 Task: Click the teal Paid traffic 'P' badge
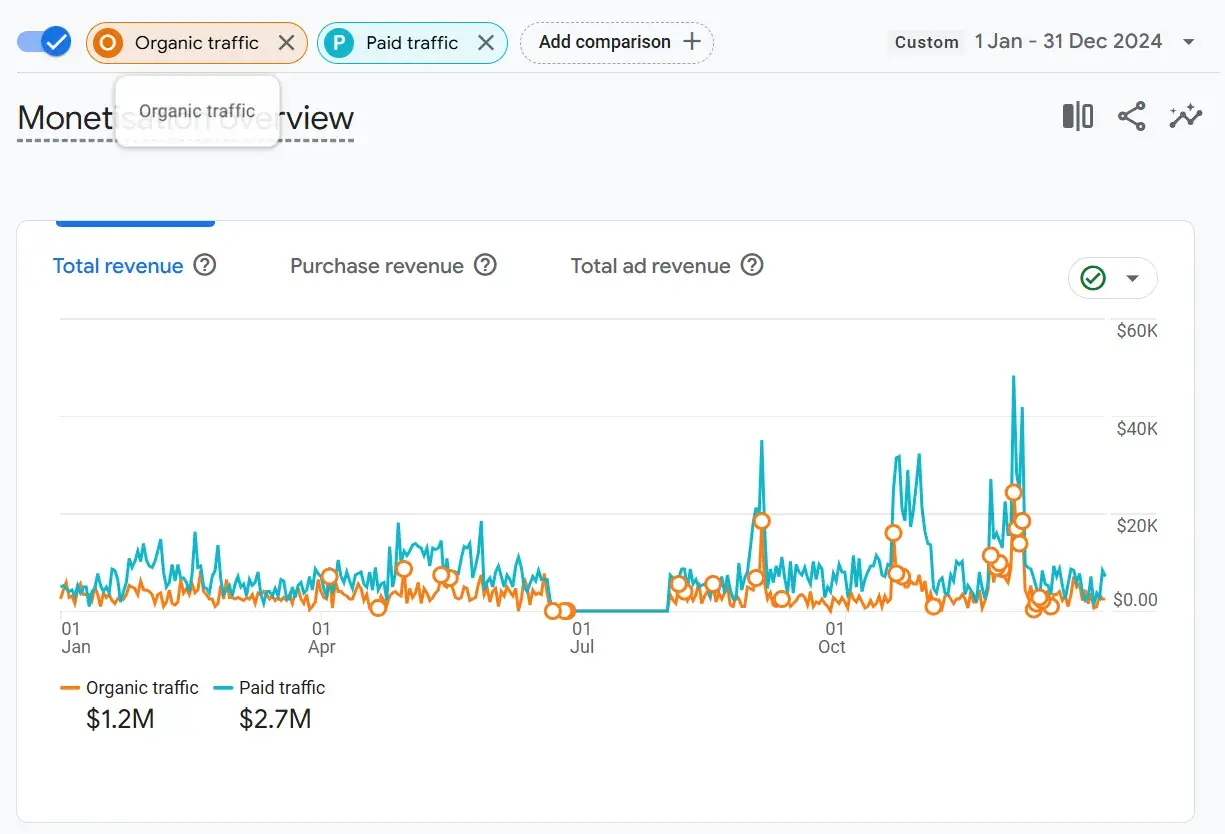[339, 43]
